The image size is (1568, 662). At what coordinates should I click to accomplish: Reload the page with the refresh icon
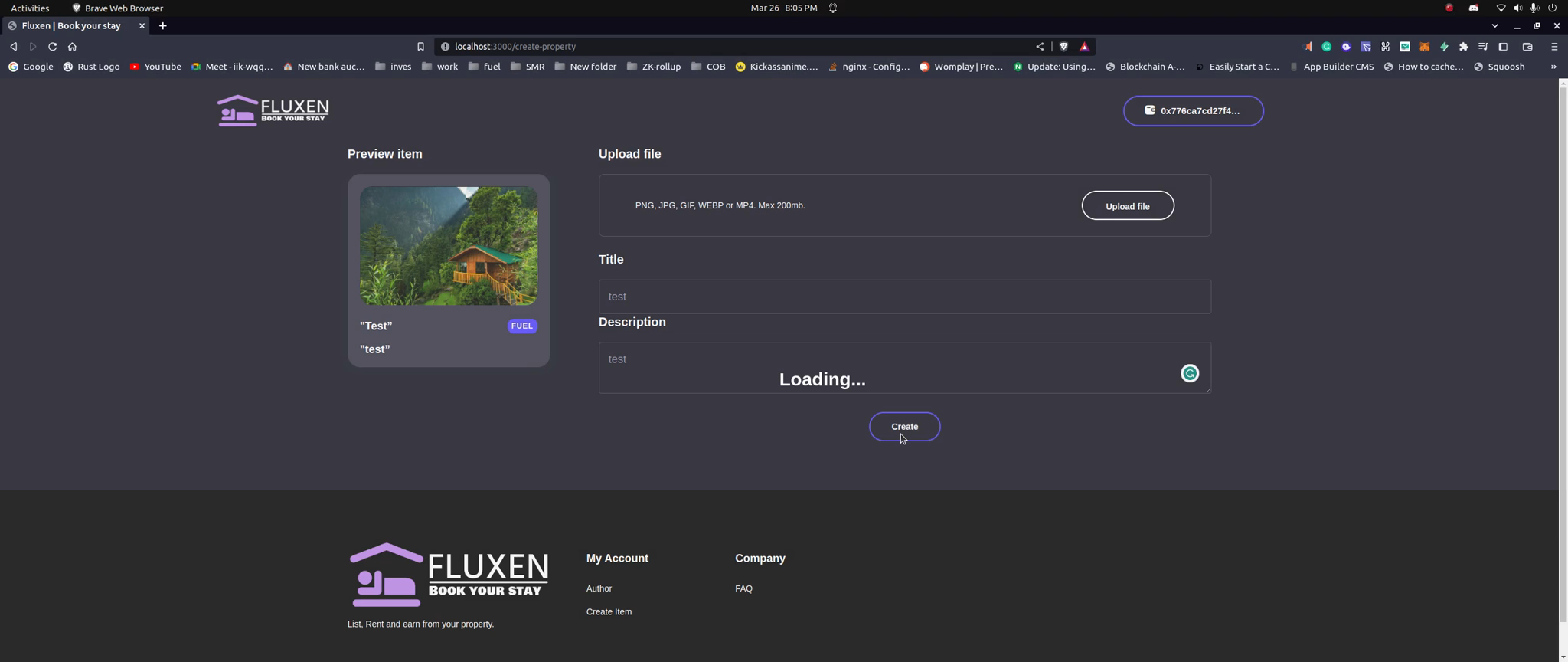[x=53, y=47]
